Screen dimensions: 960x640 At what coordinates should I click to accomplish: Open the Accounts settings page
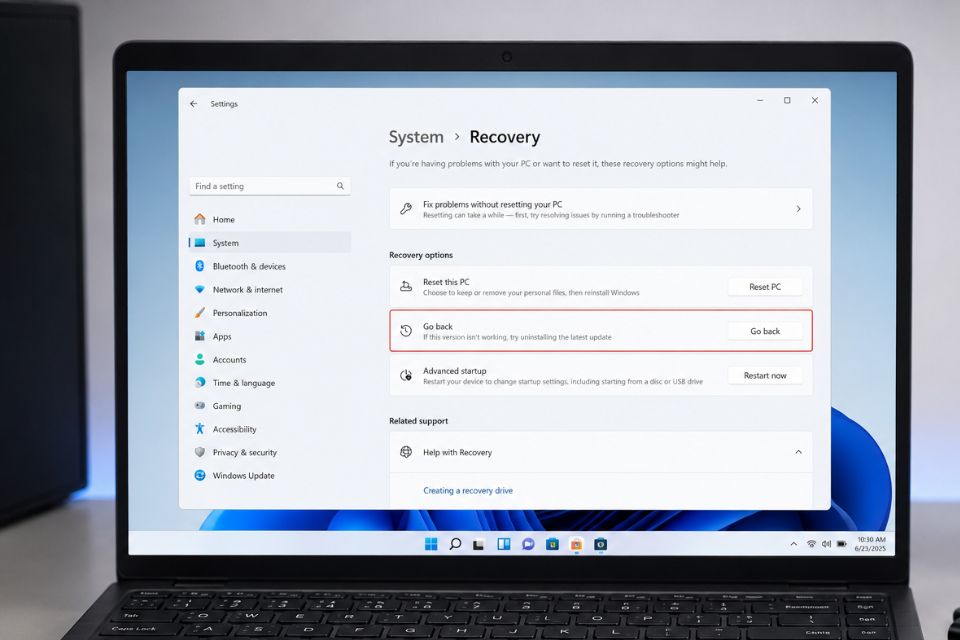click(x=270, y=360)
